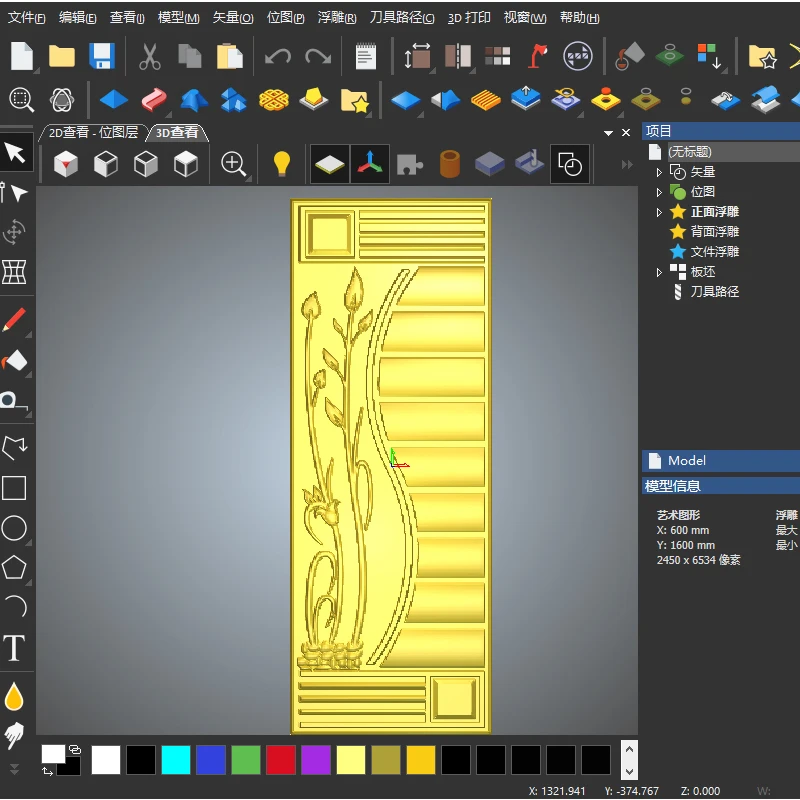
Task: Click the scissors Cut icon
Action: [150, 56]
